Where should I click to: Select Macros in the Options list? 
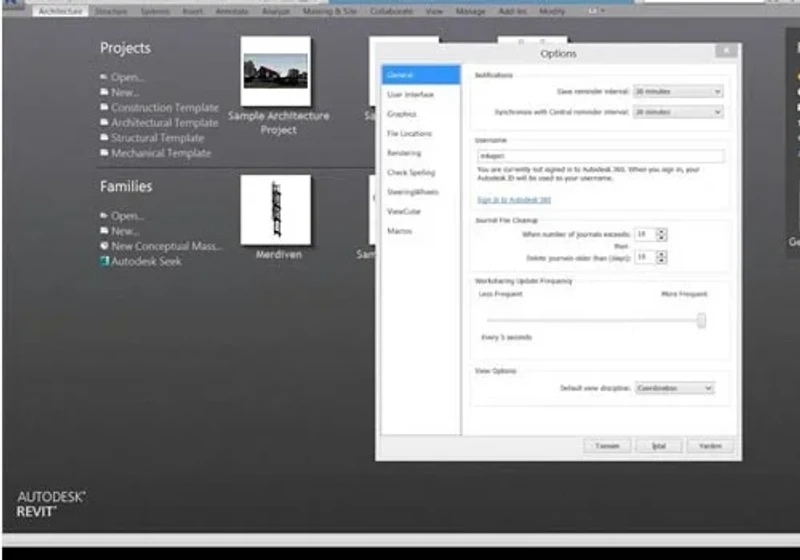click(x=421, y=231)
